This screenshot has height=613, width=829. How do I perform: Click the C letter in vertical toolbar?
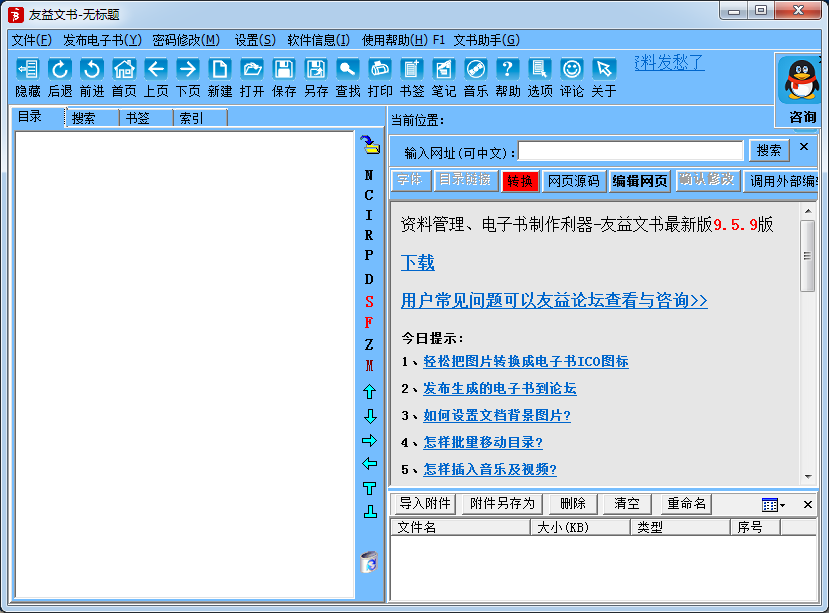[369, 195]
